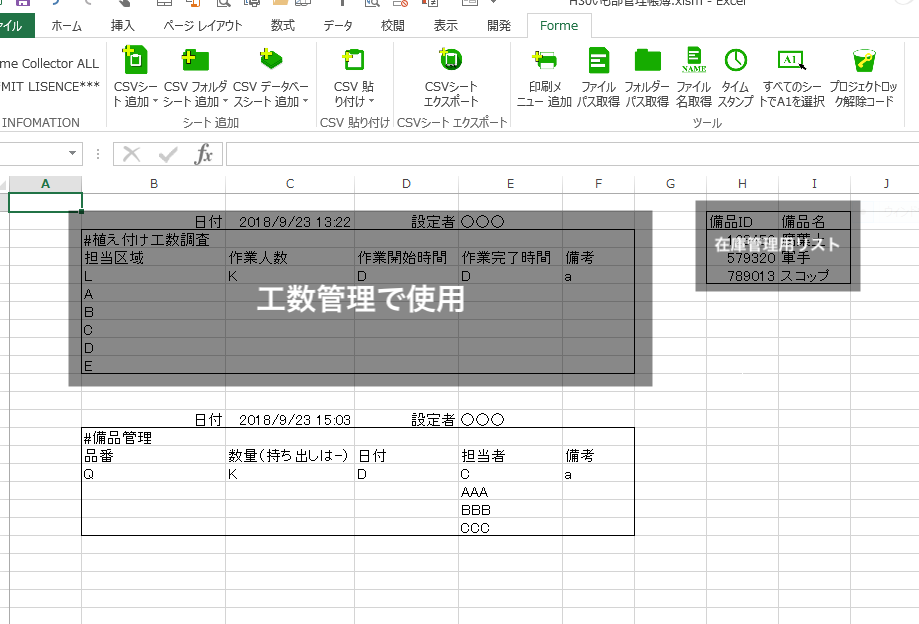Get file path with document icon

tap(598, 59)
